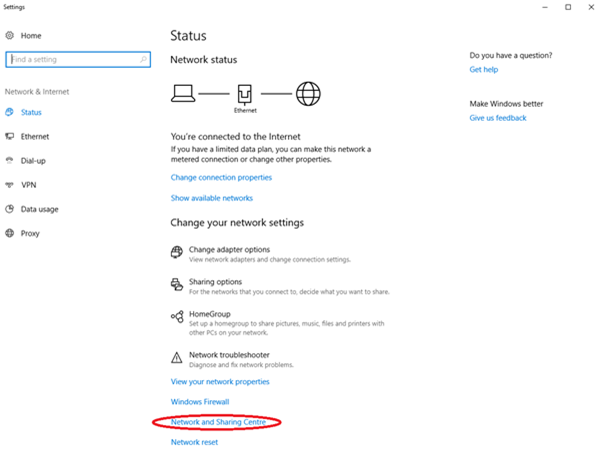
Task: Click the Home gear icon
Action: [10, 35]
